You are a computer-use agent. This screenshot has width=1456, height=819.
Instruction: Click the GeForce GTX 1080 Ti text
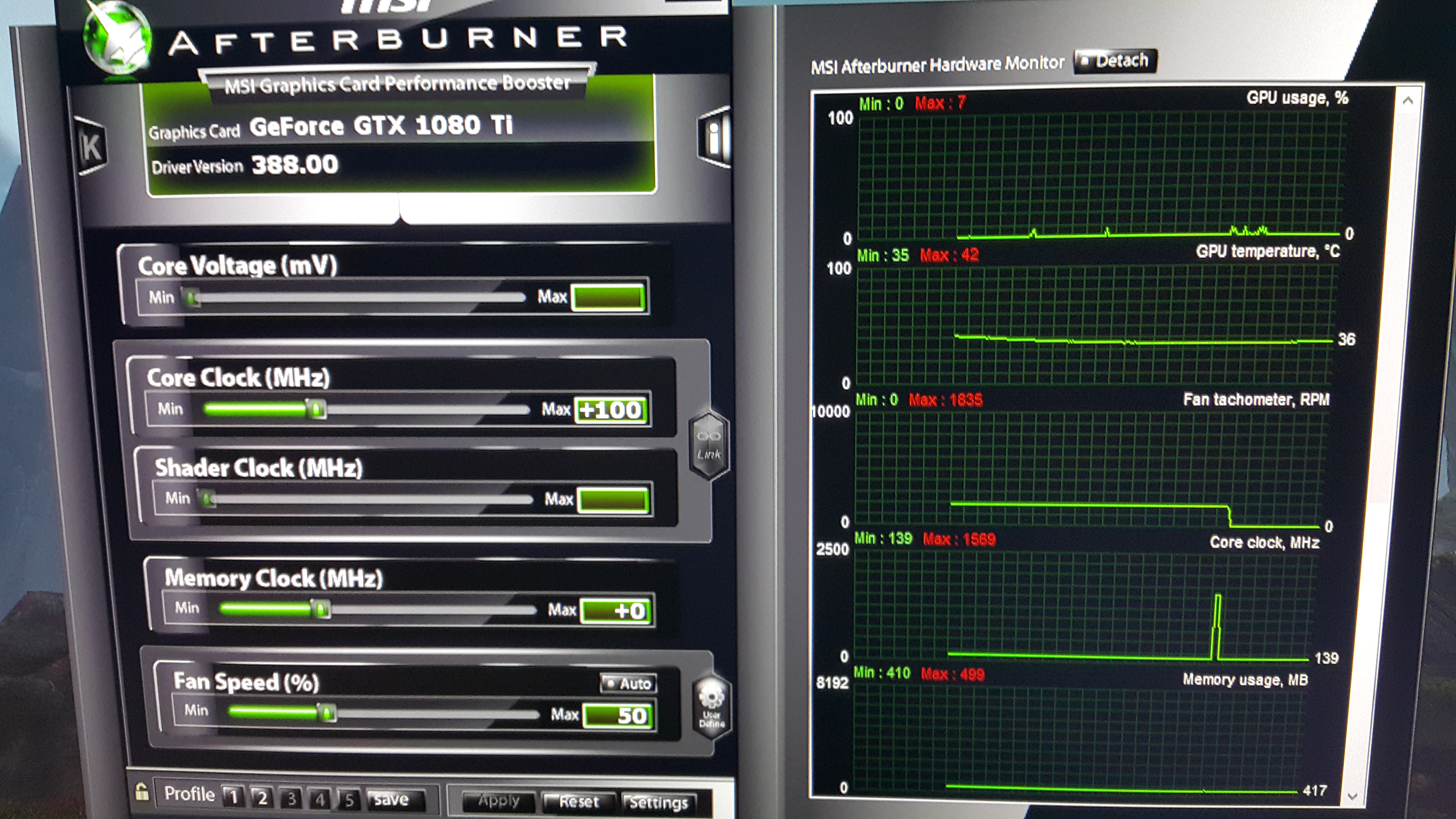pyautogui.click(x=381, y=126)
